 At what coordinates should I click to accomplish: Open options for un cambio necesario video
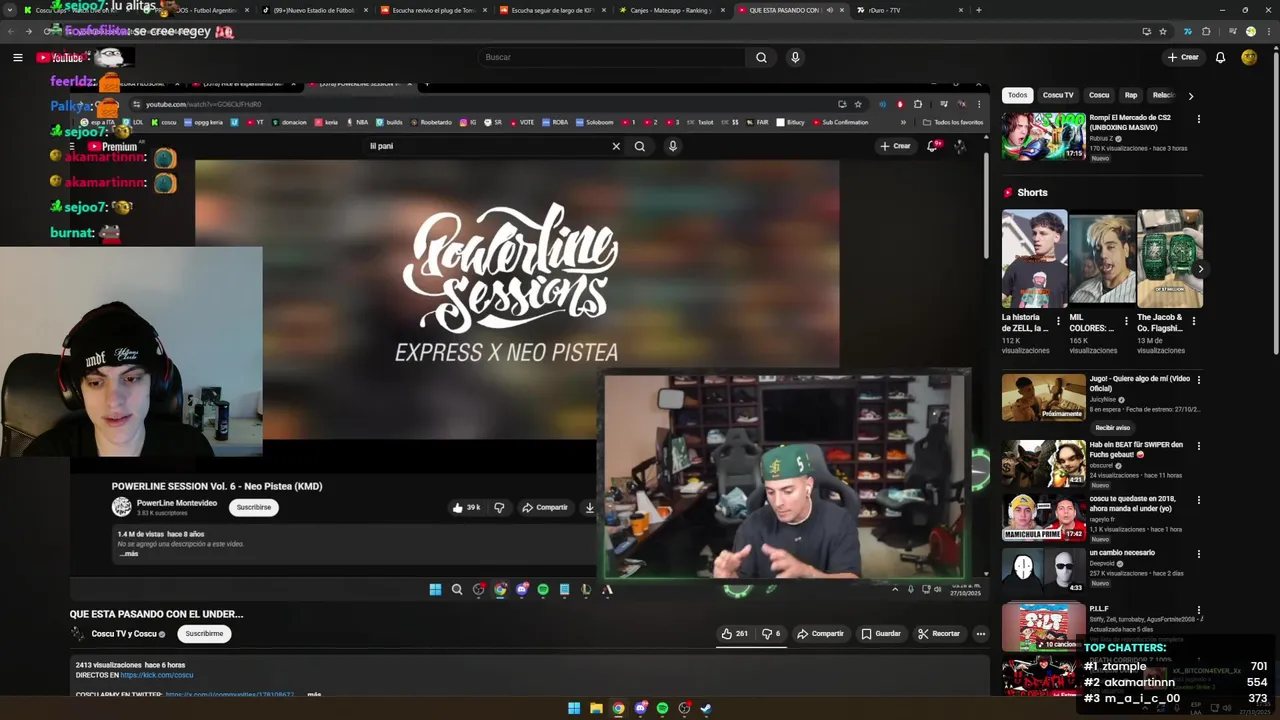[1198, 554]
